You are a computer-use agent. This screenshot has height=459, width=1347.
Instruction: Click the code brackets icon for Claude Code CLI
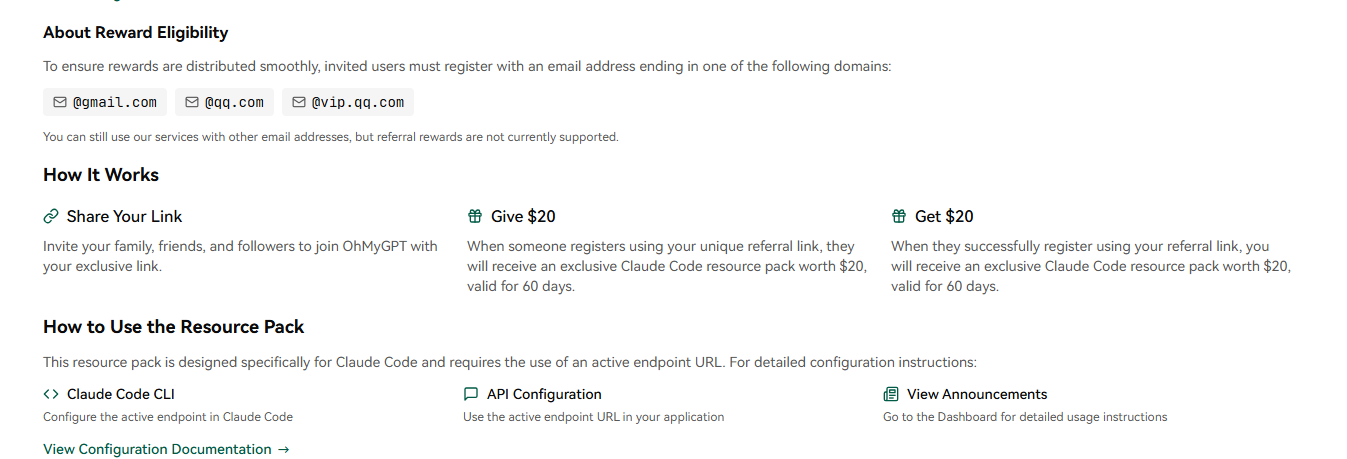pyautogui.click(x=51, y=394)
